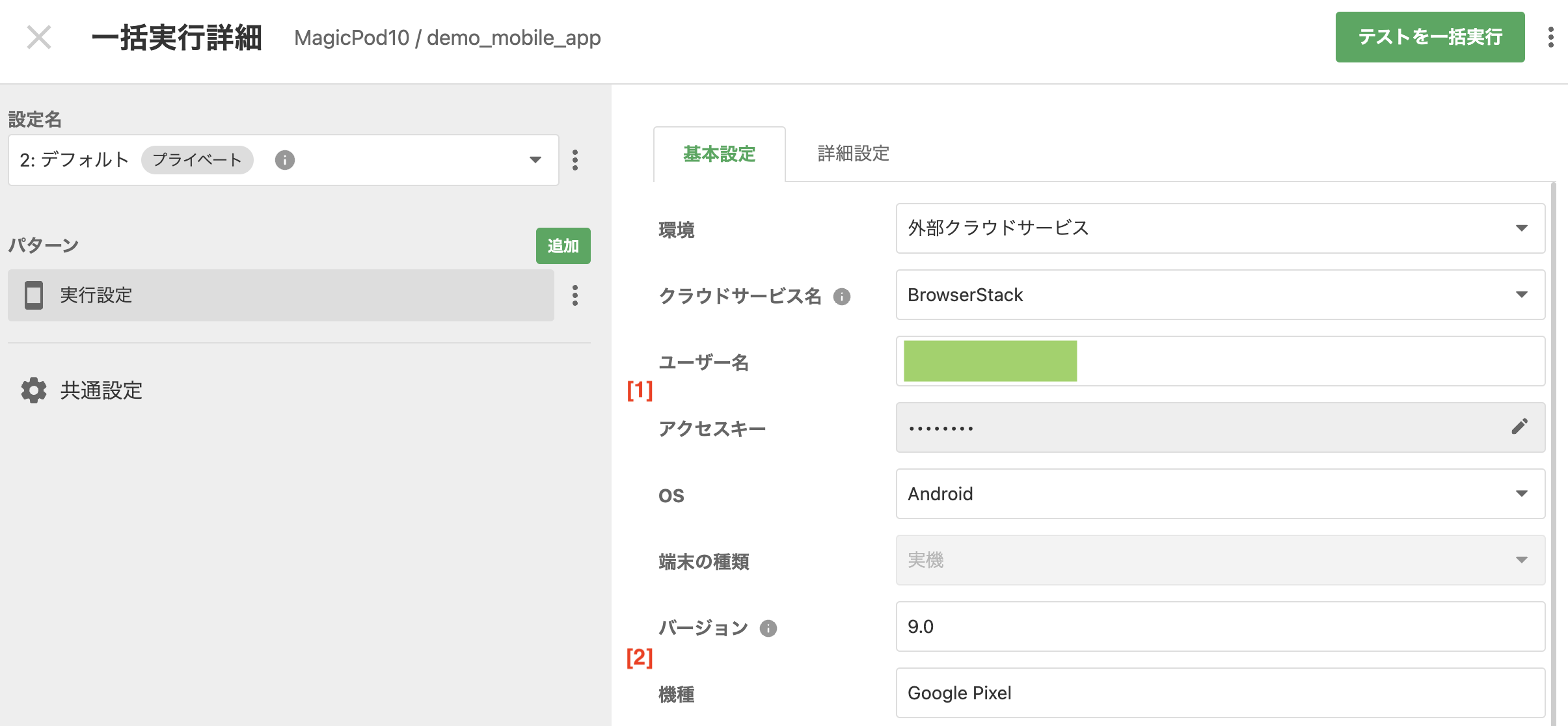The image size is (1568, 726).
Task: Expand the 設定名 dropdown showing 2: デフォルト
Action: point(284,160)
